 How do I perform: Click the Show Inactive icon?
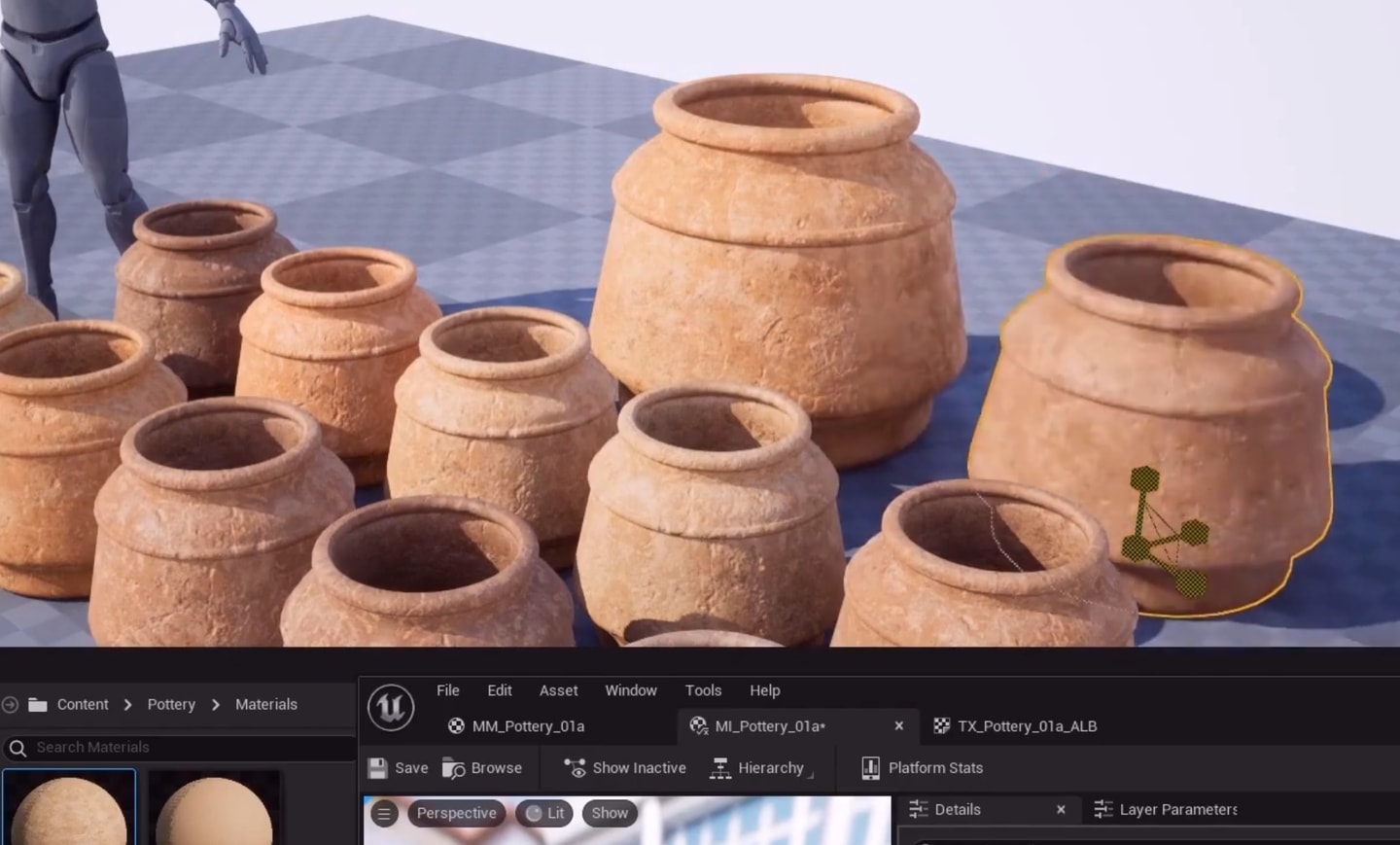point(576,768)
